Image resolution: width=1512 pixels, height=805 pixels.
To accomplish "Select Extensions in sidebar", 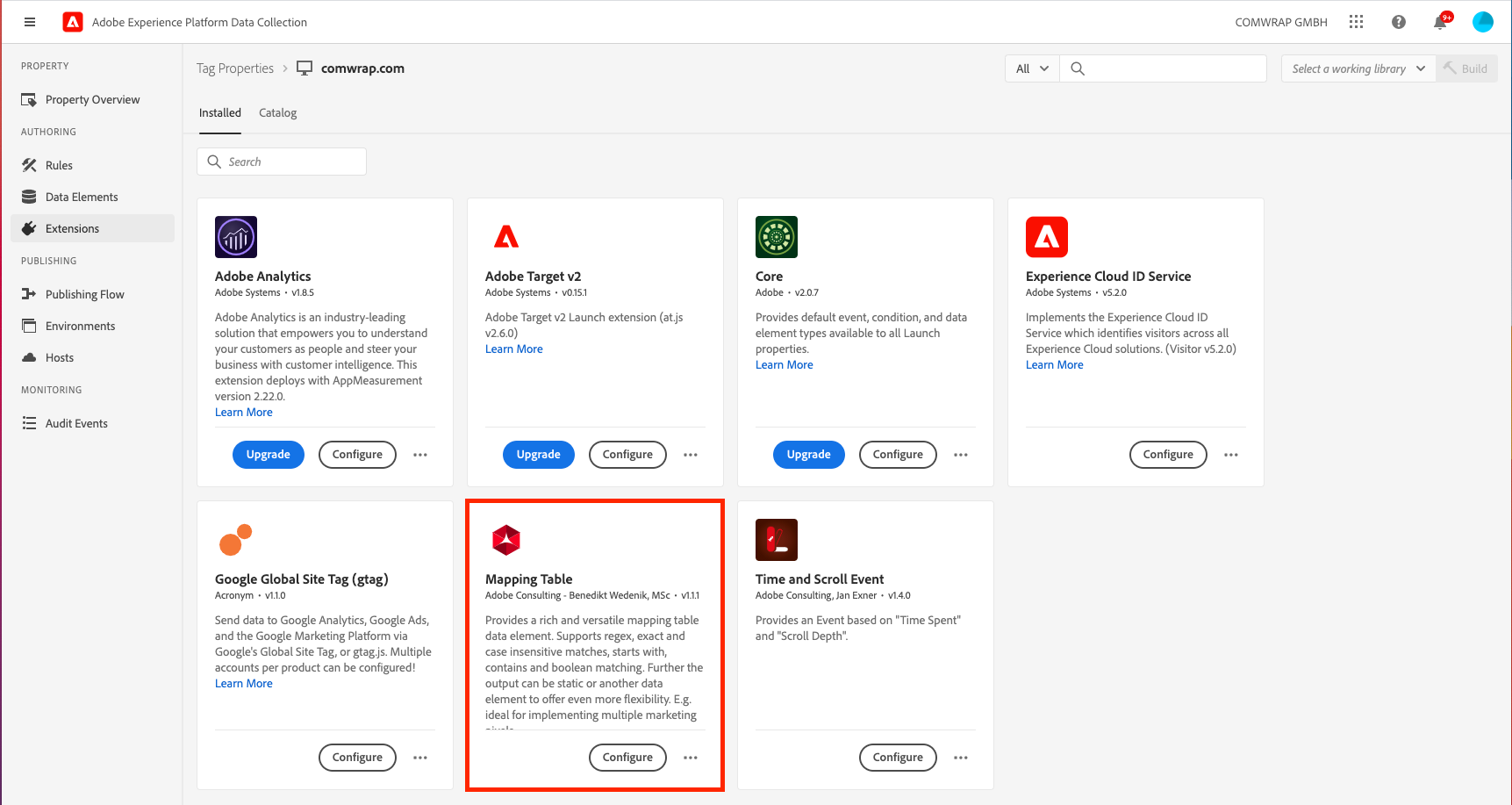I will [x=92, y=228].
